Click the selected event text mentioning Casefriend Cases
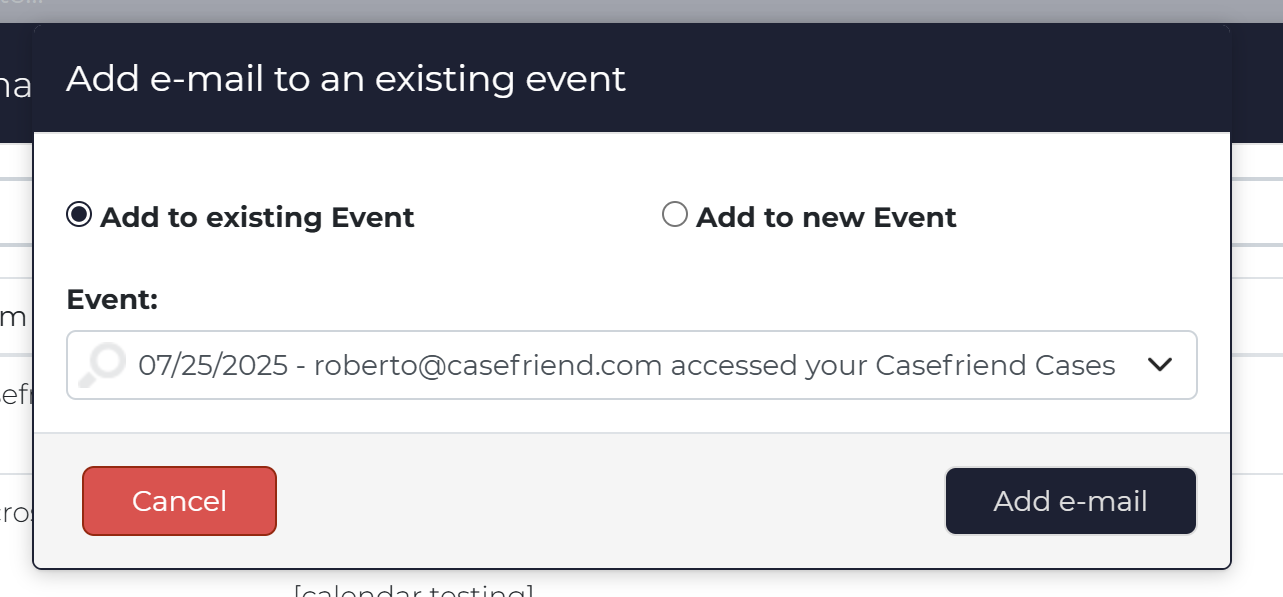Screen dimensions: 1283x597 [x=627, y=366]
